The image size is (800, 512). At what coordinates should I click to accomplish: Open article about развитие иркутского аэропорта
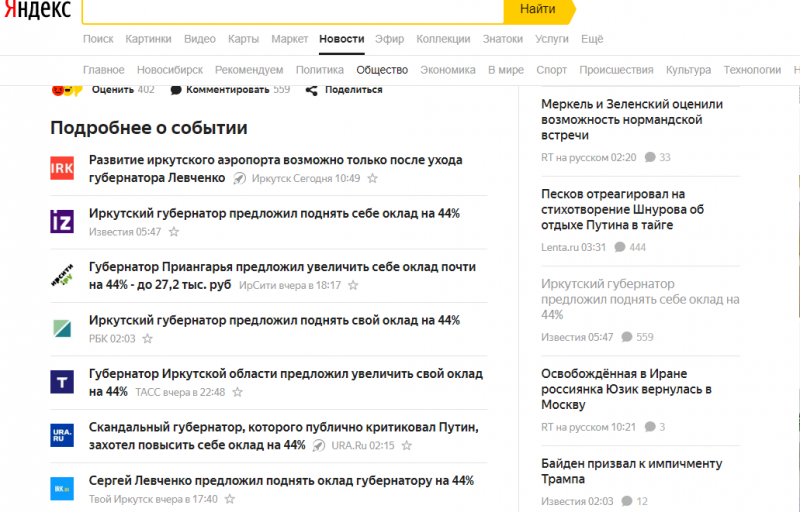(276, 169)
